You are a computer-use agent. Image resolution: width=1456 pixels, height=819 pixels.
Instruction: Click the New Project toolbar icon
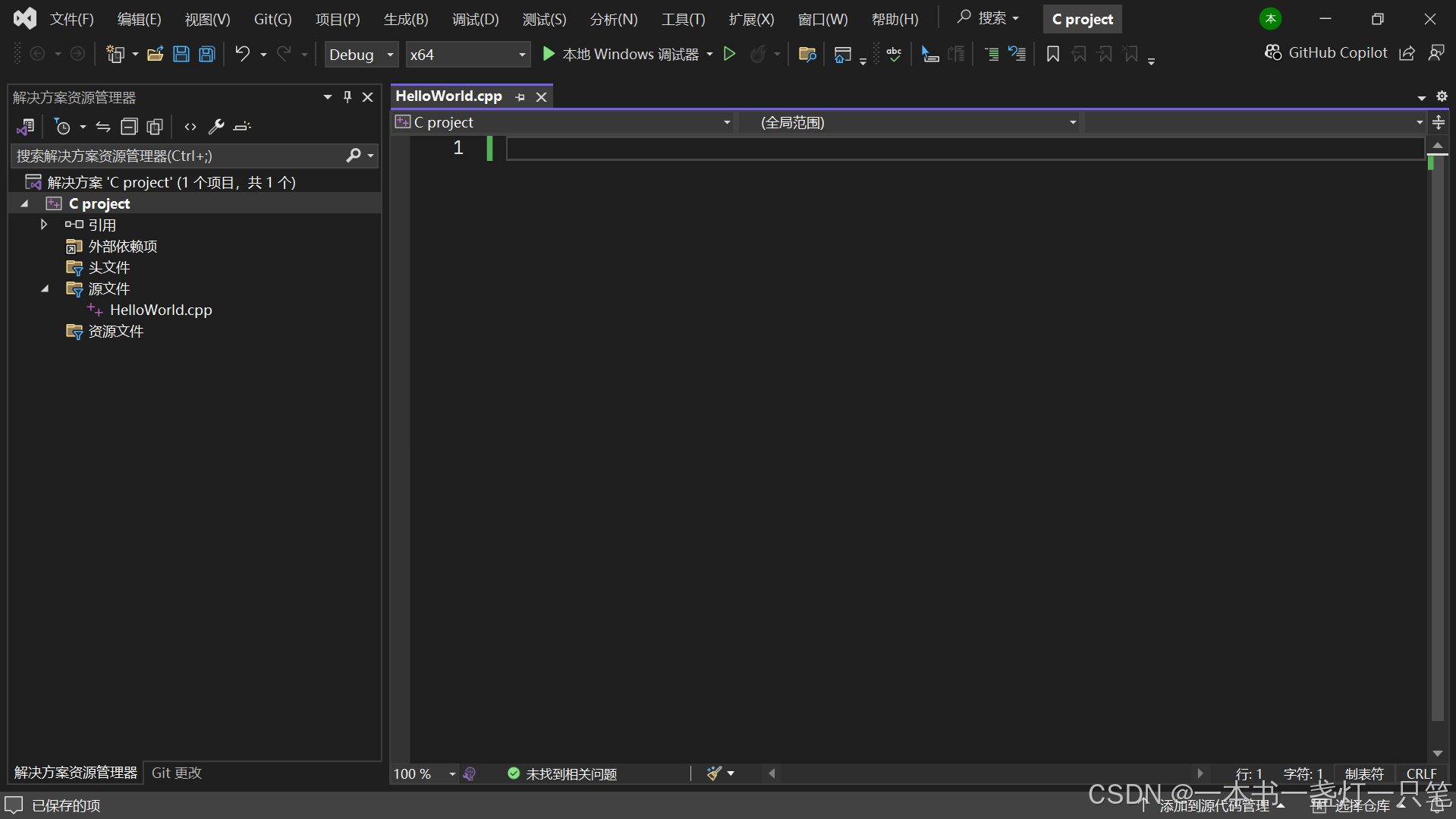[x=115, y=54]
